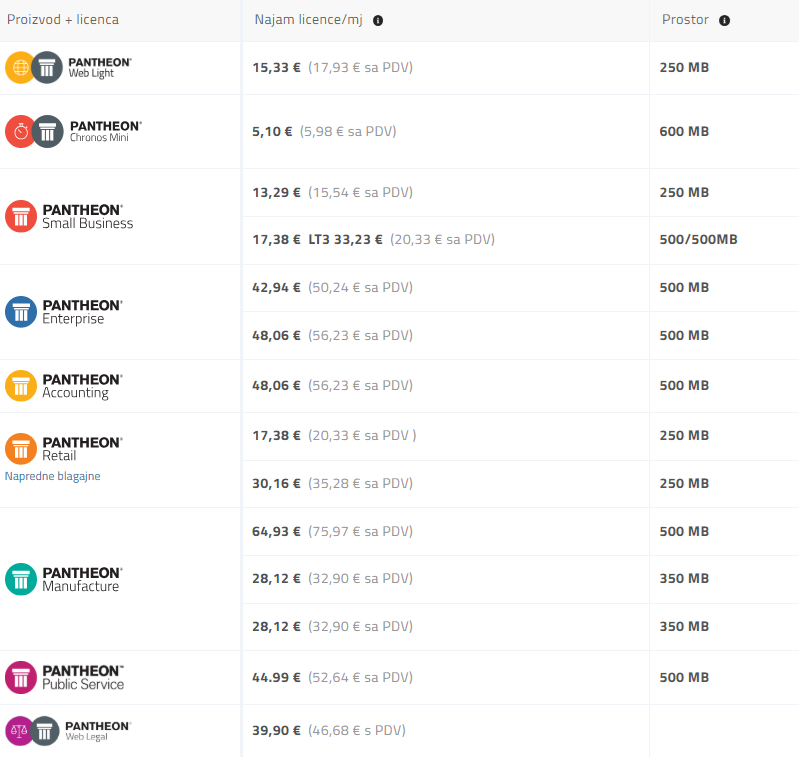Screen dimensions: 799x757
Task: Click the teal PANTHEON Manufacture icon
Action: point(21,579)
